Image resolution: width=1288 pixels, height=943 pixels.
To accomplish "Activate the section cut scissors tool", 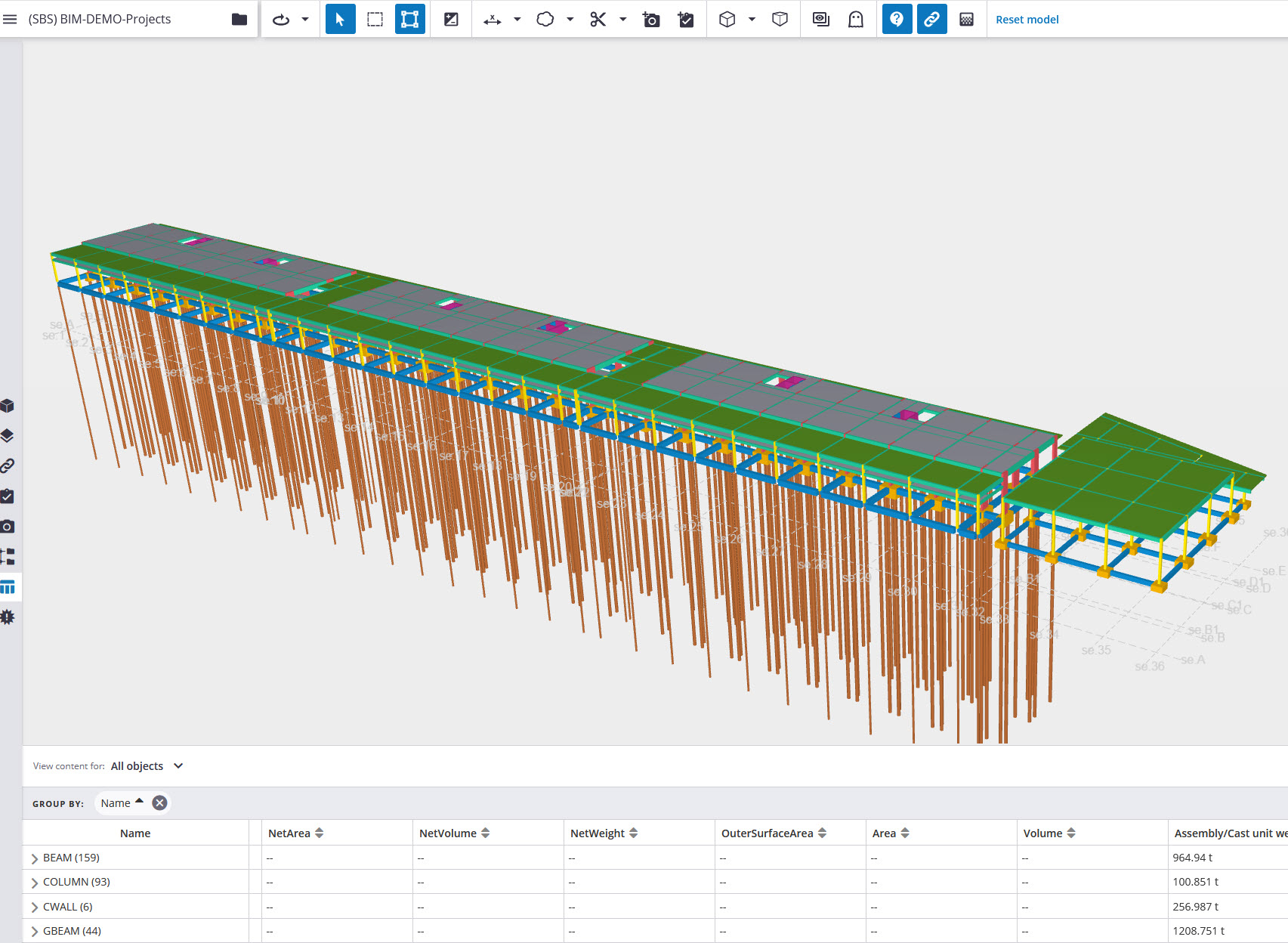I will pos(598,19).
